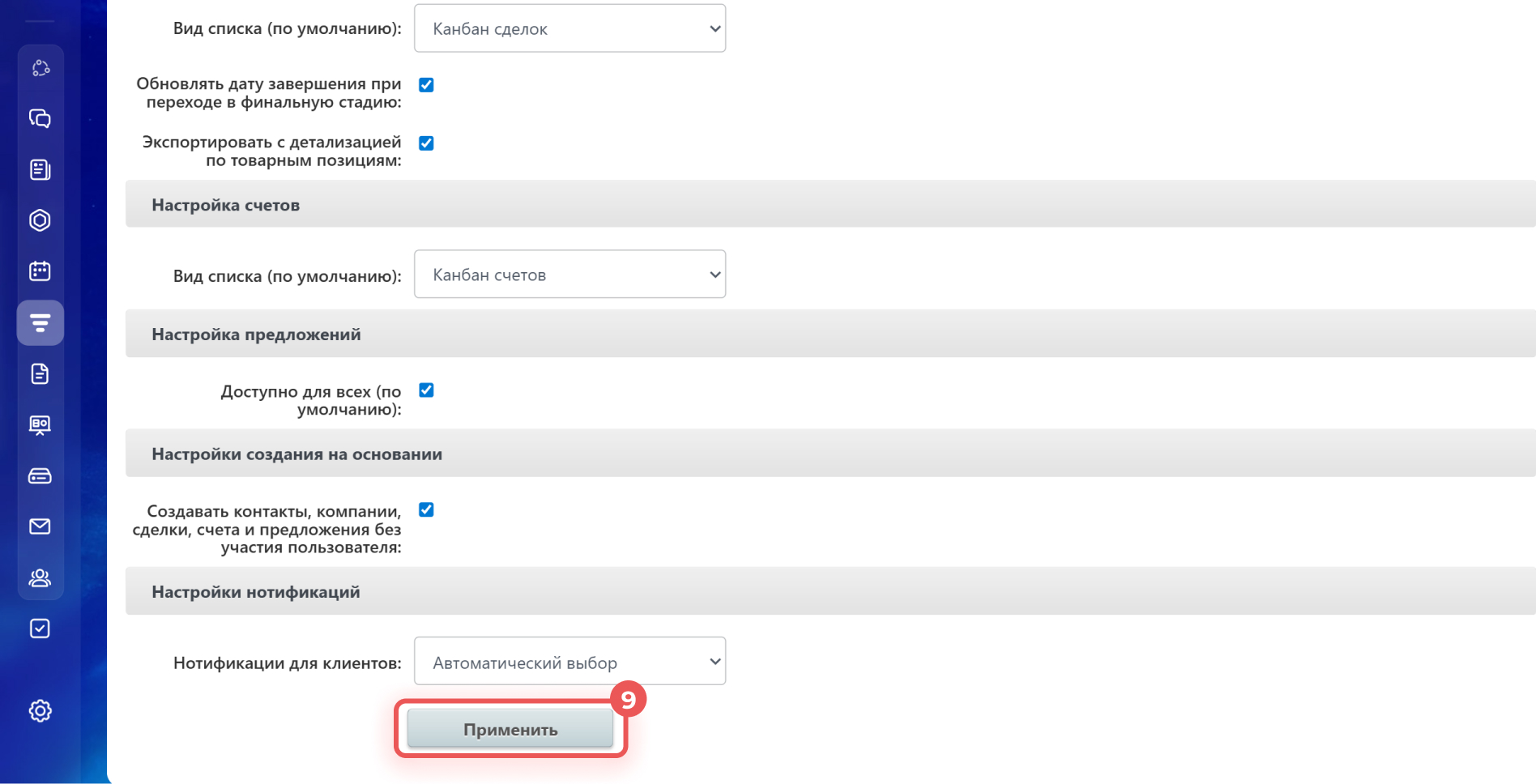Select the CRM funnel sidebar icon
This screenshot has width=1536, height=784.
40,323
